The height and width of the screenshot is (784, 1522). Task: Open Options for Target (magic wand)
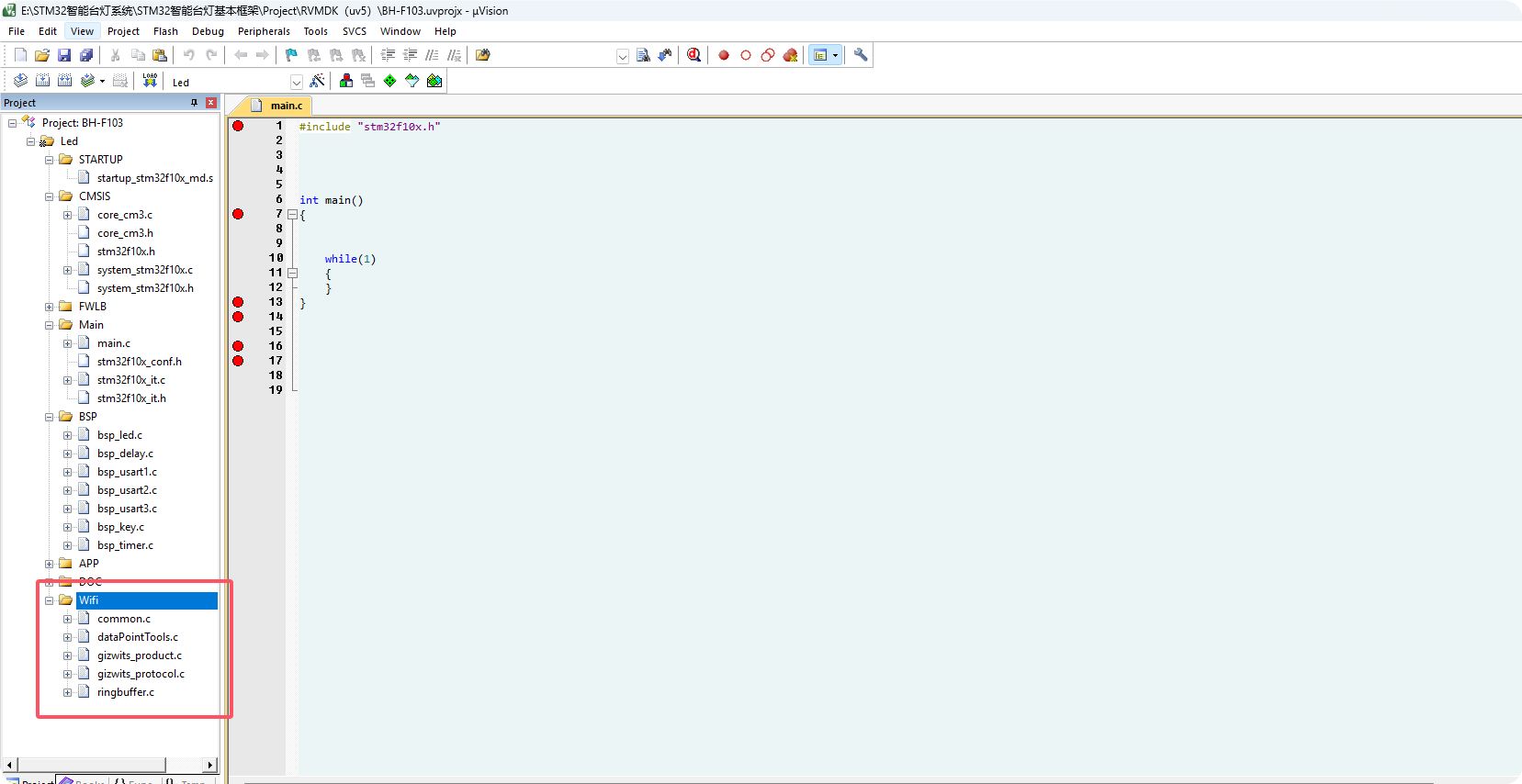coord(317,81)
